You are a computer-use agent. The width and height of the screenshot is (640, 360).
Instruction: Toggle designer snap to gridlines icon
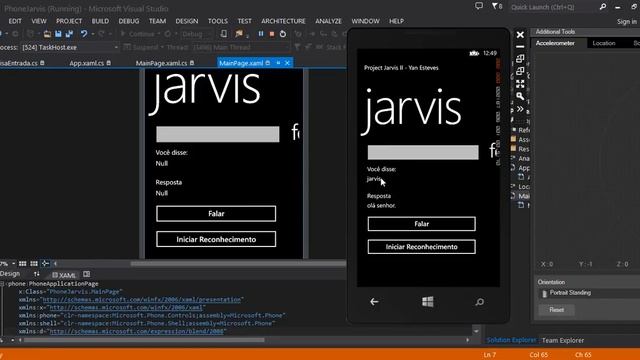34,264
